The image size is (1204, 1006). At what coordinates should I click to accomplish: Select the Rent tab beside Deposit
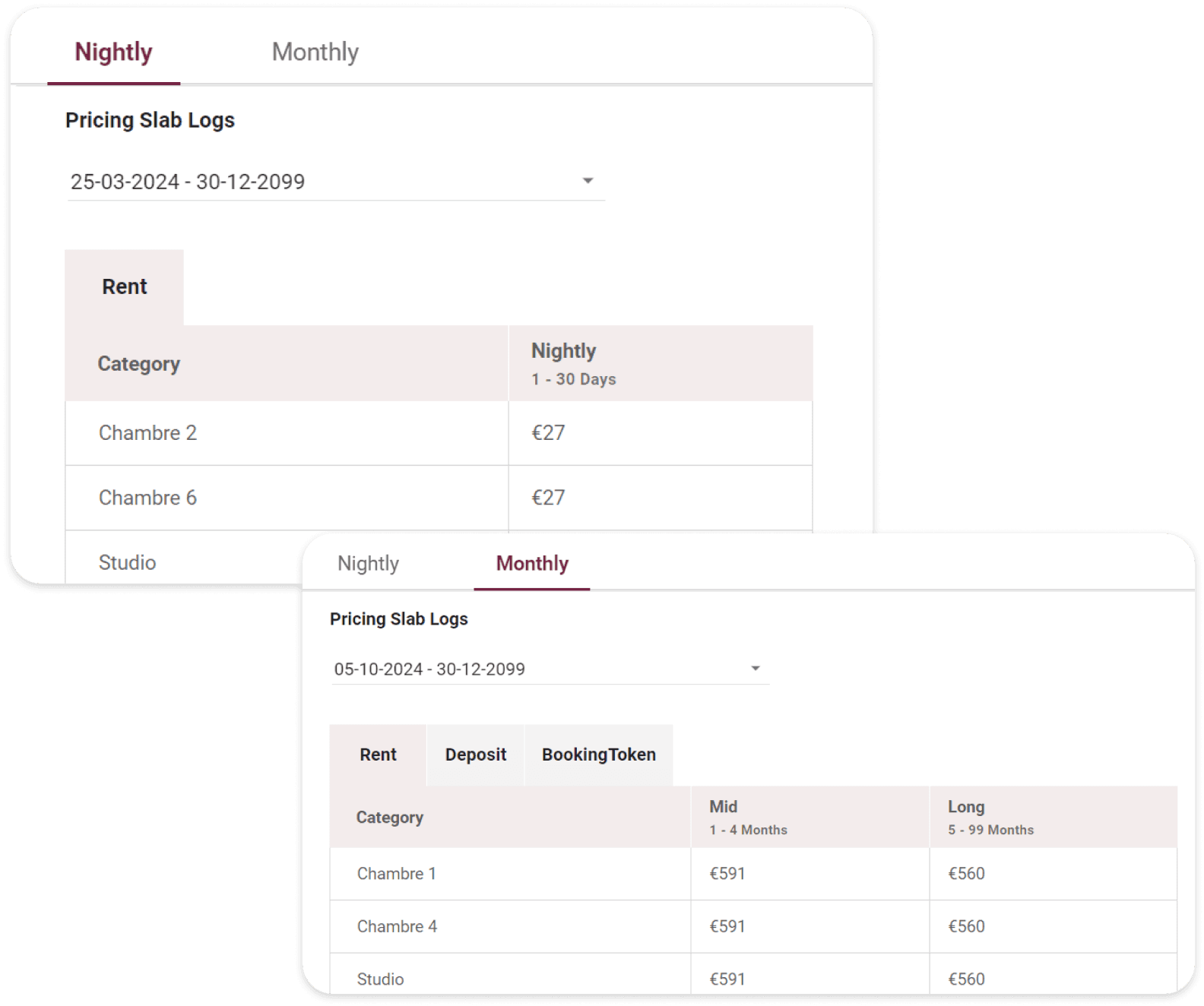378,754
